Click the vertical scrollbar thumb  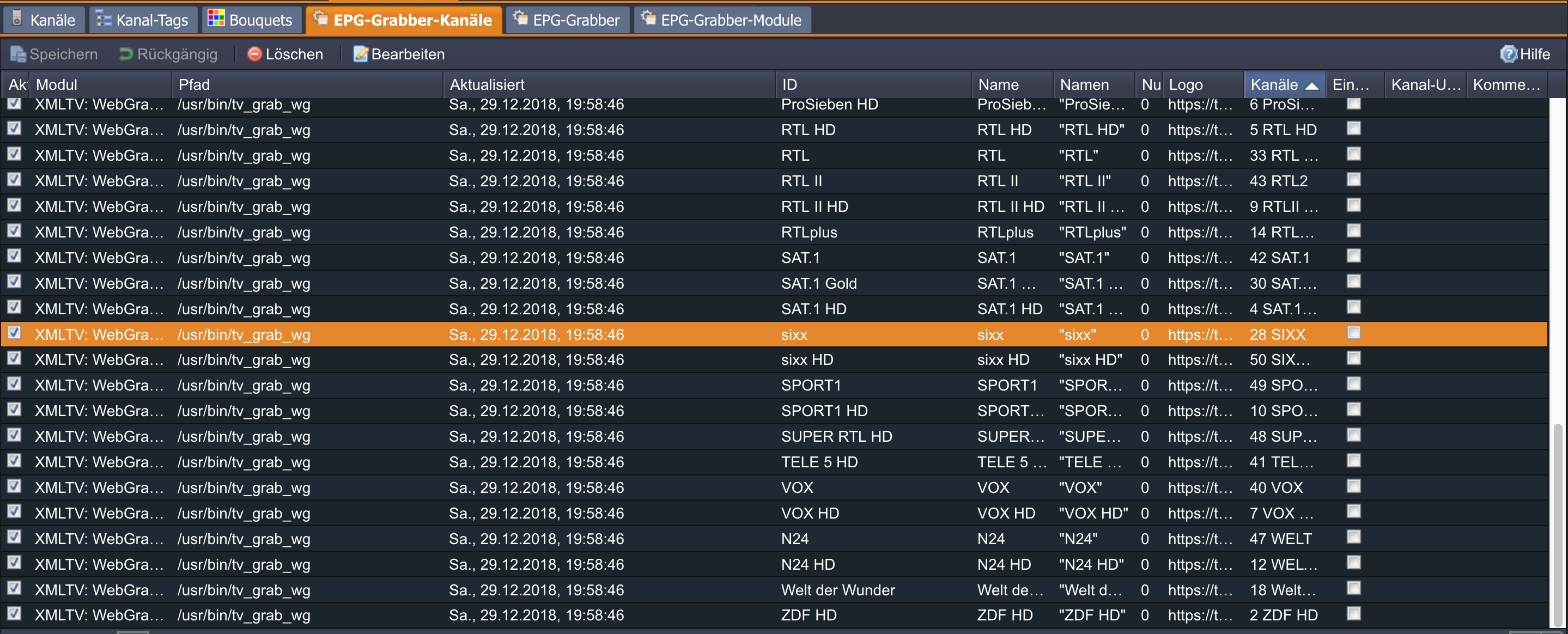[1558, 525]
